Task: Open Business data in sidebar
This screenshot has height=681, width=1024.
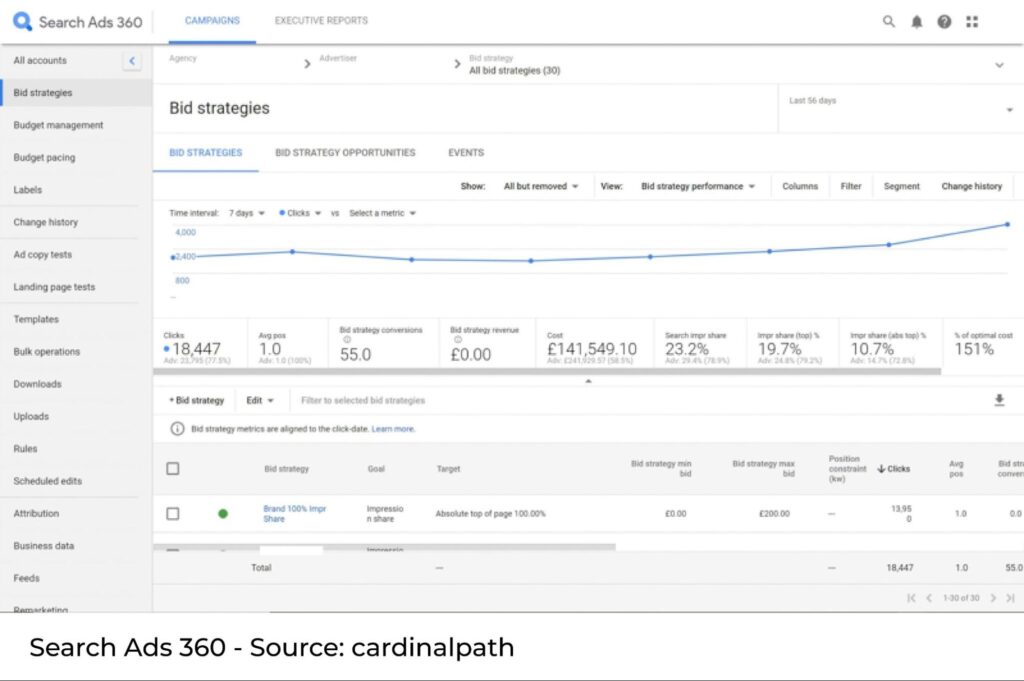Action: [44, 546]
